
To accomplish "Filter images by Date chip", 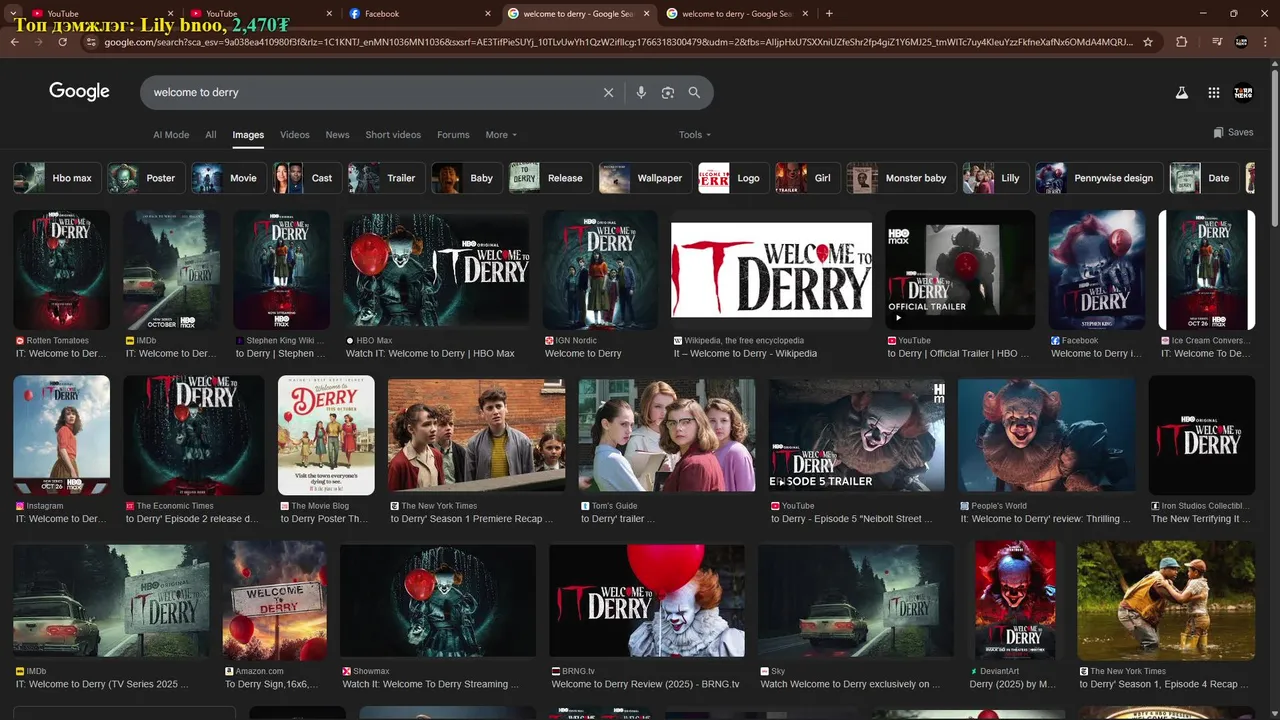I will (x=1204, y=178).
